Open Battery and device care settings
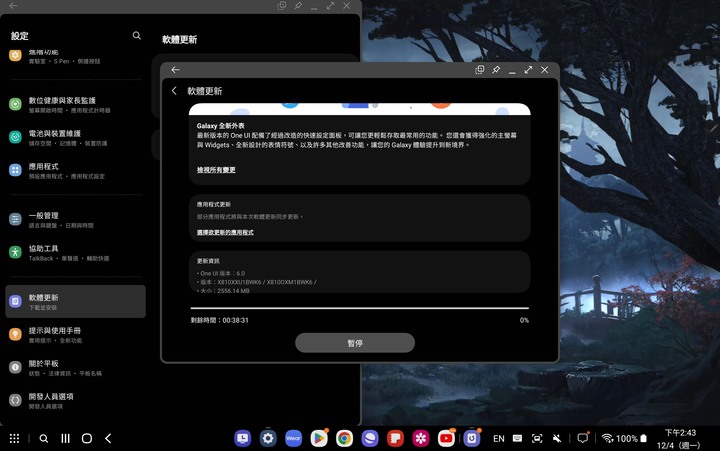Image resolution: width=720 pixels, height=451 pixels. coord(75,138)
